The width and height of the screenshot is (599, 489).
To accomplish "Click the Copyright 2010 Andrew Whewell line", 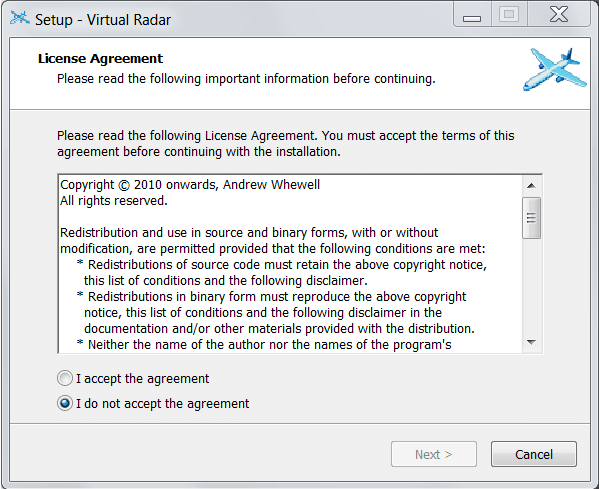I will point(190,185).
